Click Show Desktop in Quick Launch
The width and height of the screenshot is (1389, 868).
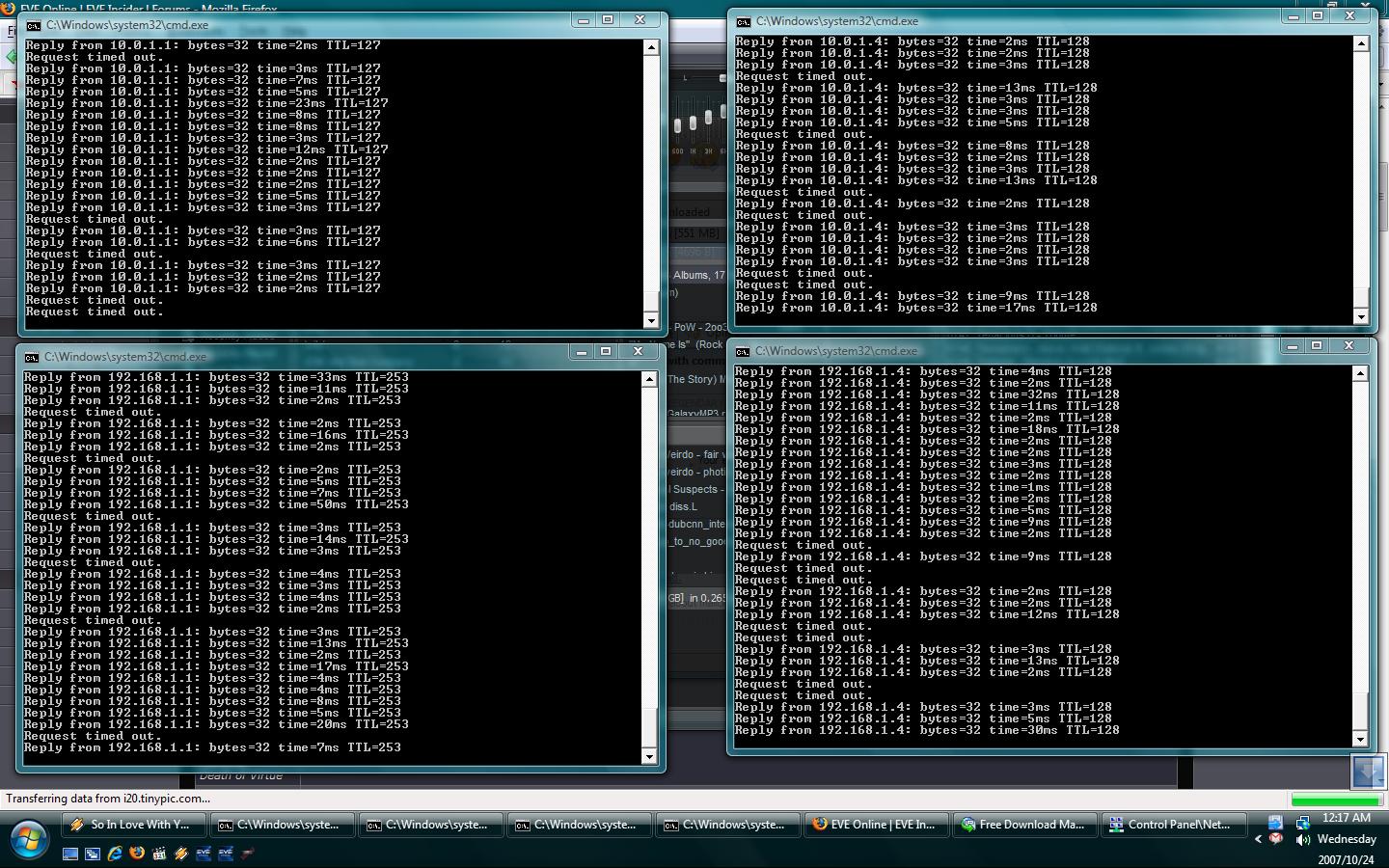70,854
